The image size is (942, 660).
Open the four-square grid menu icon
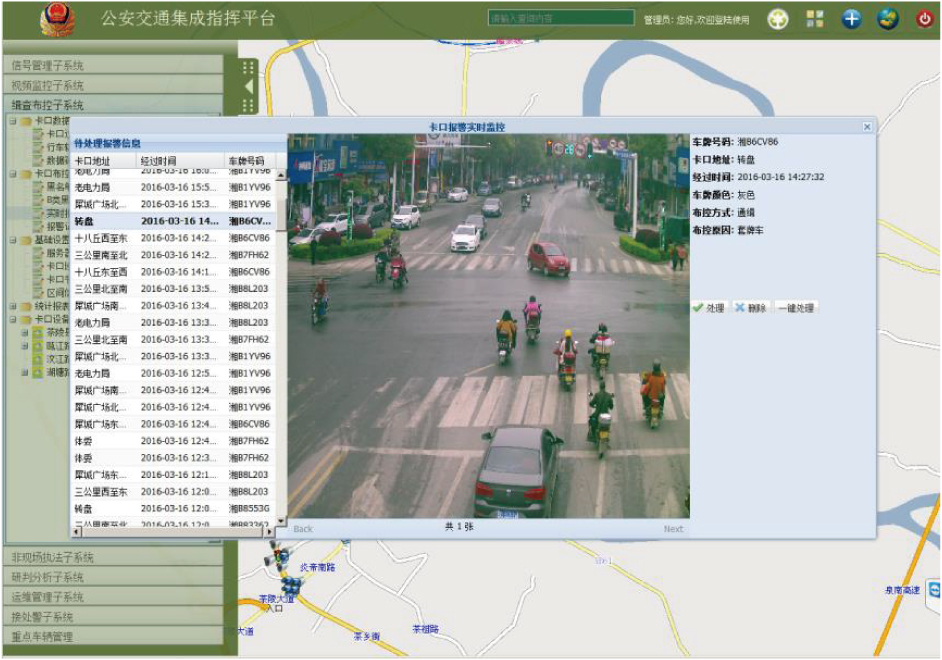[x=815, y=19]
